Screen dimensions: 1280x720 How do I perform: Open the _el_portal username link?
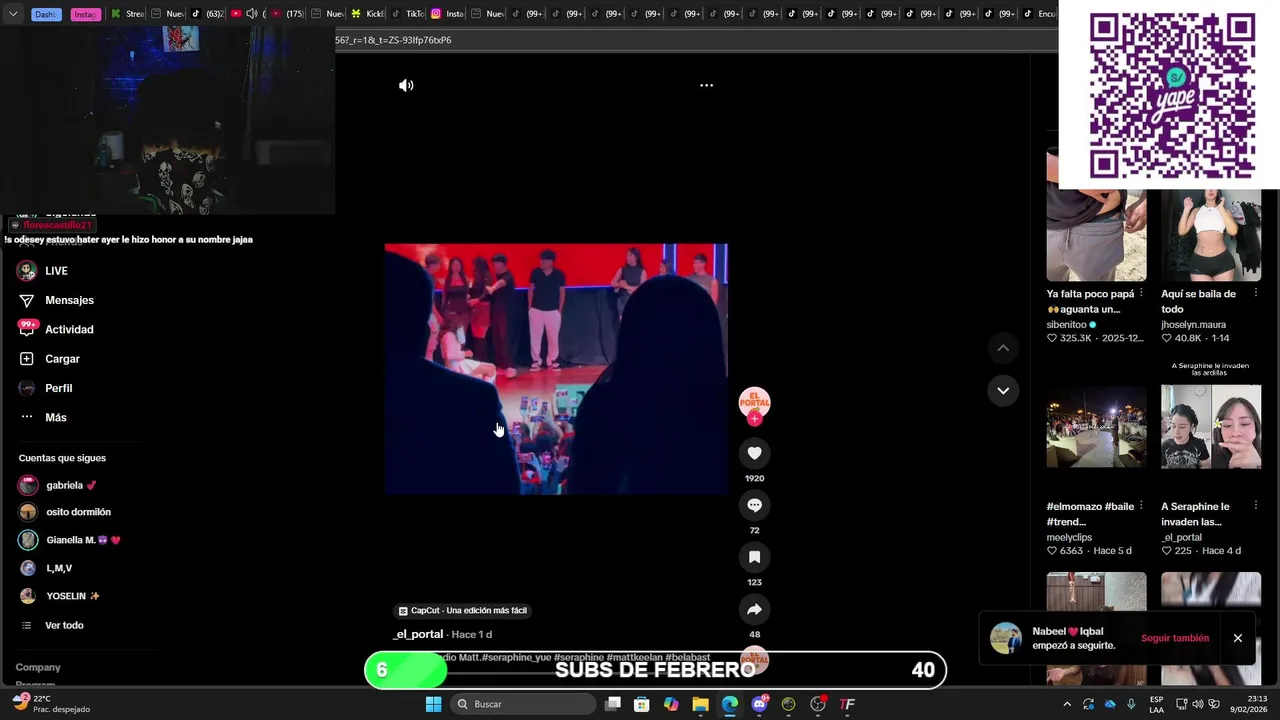[418, 634]
